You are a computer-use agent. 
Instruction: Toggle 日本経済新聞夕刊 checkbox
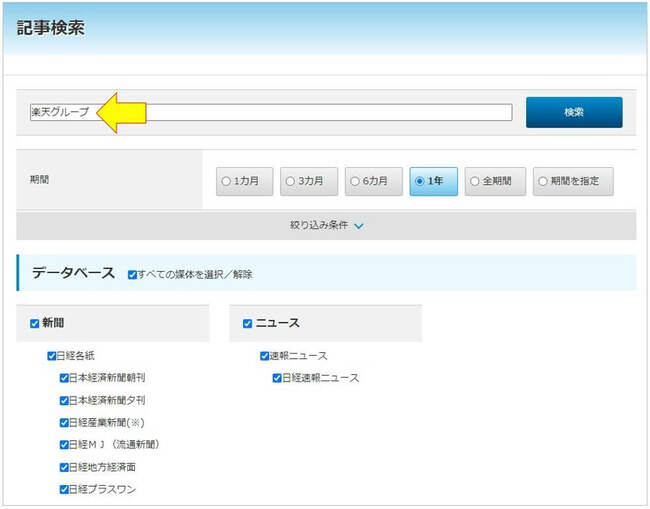pos(64,400)
